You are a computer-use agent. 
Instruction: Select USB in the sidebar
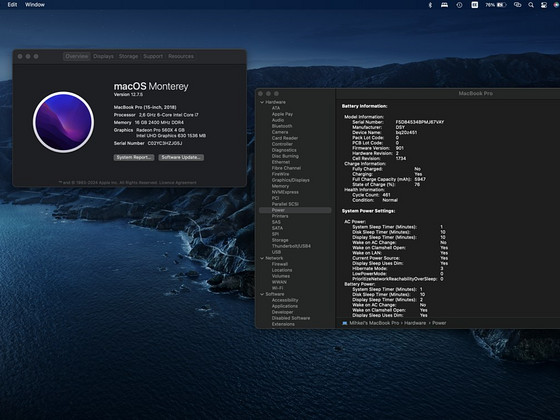[276, 252]
